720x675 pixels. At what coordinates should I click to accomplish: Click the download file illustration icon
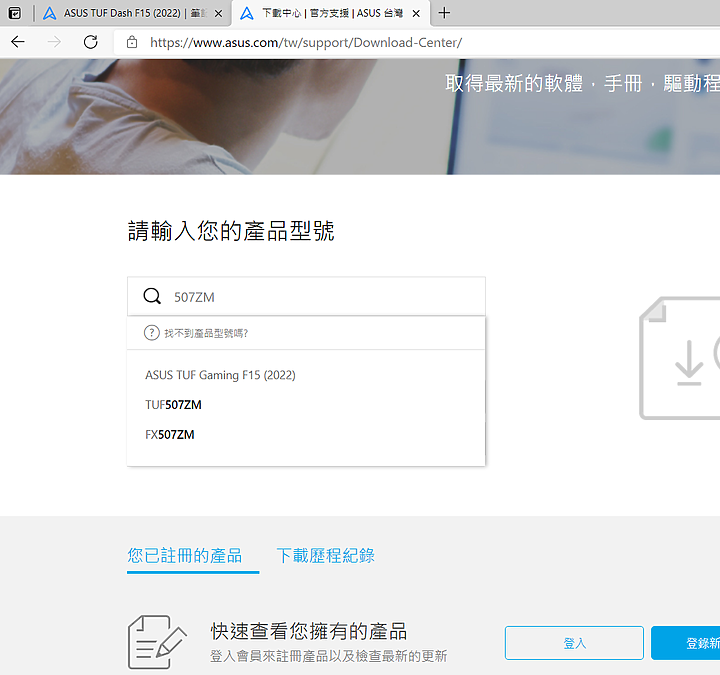point(680,358)
